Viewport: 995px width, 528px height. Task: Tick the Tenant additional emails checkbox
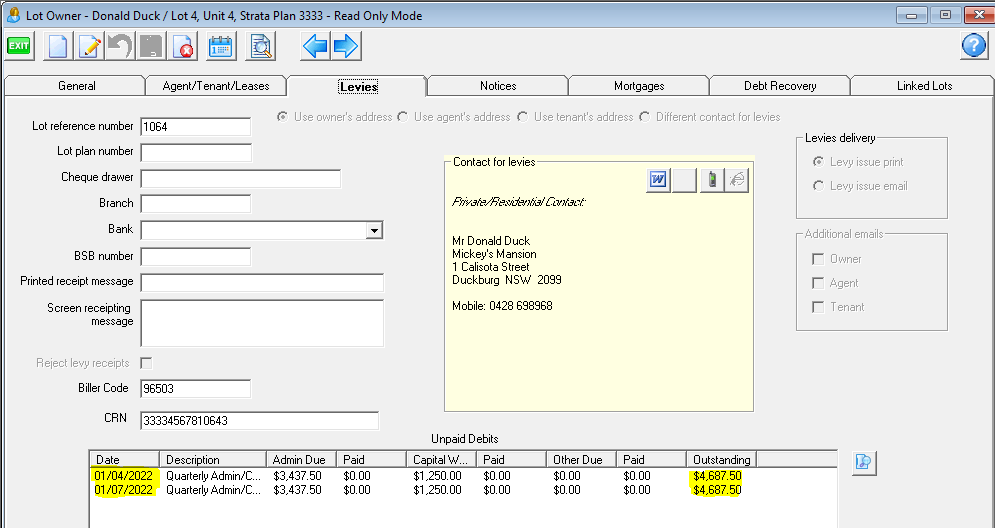pos(818,307)
